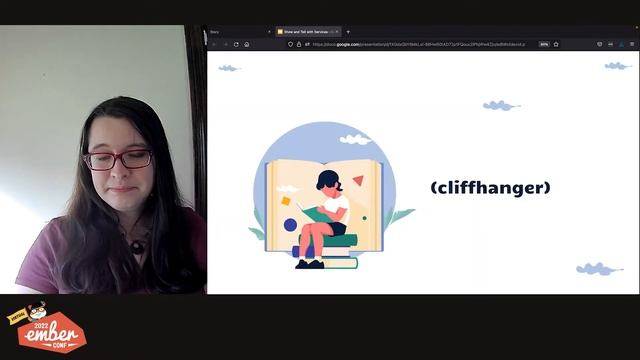640x360 pixels.
Task: Open the site permissions icon beside padlock
Action: tap(307, 44)
